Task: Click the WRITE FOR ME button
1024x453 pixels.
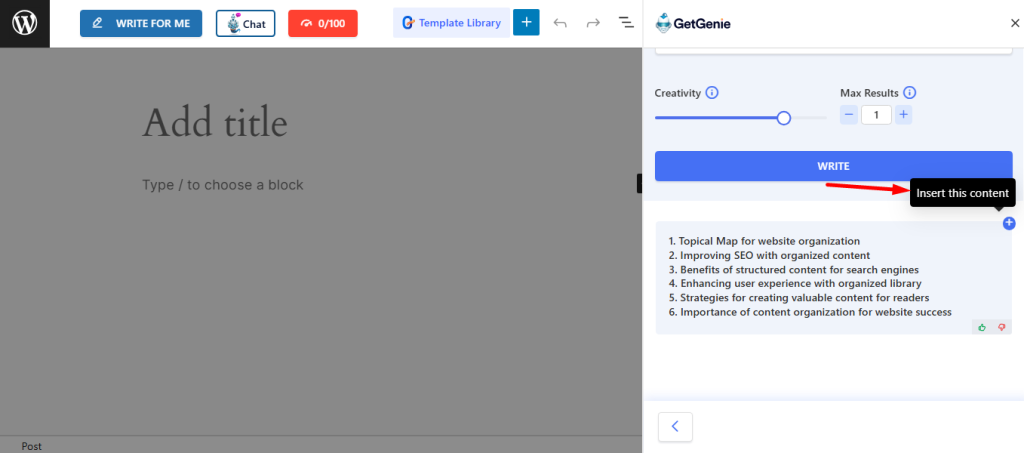Action: (141, 23)
